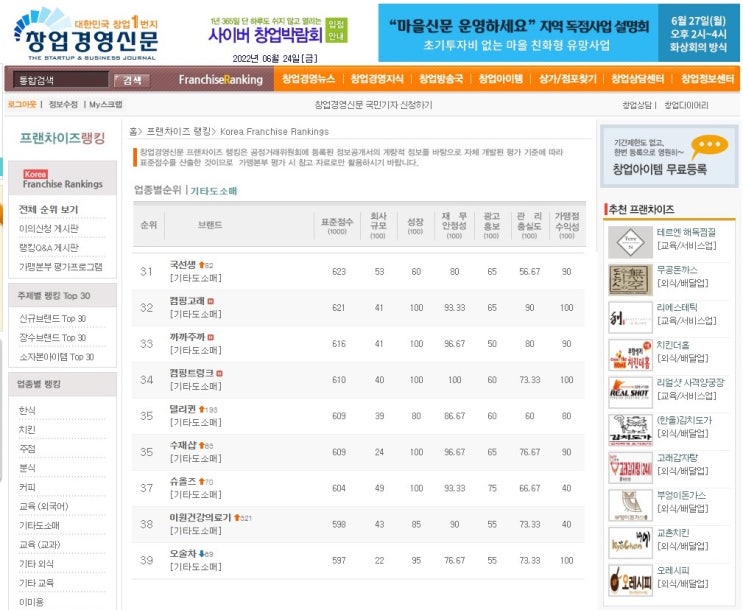Open the 창업경영신문 site logo

click(86, 35)
